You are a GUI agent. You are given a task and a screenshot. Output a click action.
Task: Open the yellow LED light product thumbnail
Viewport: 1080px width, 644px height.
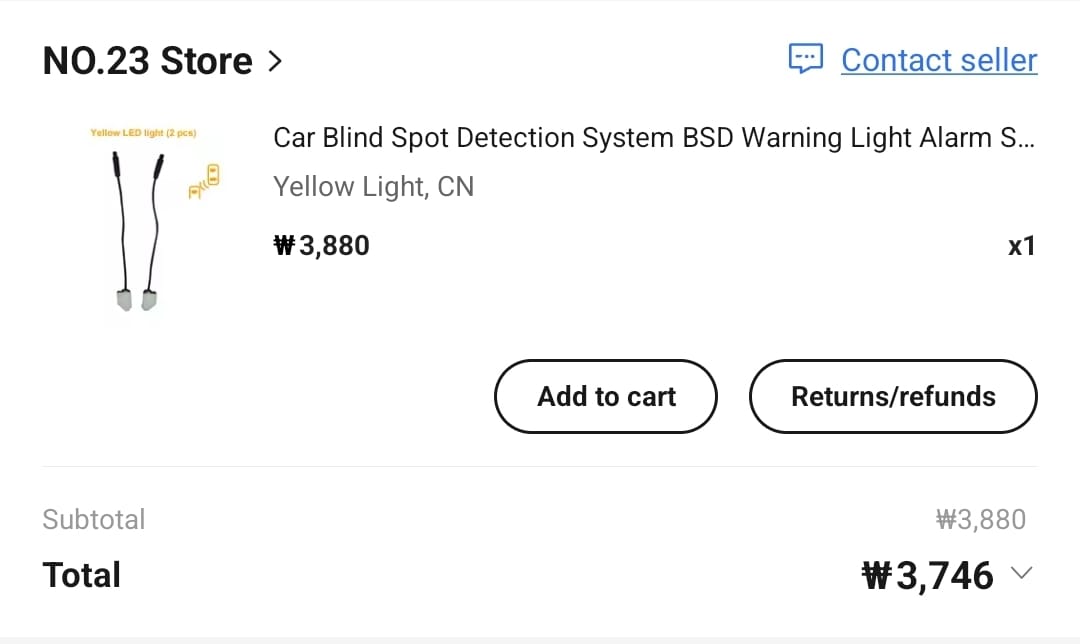click(x=150, y=220)
